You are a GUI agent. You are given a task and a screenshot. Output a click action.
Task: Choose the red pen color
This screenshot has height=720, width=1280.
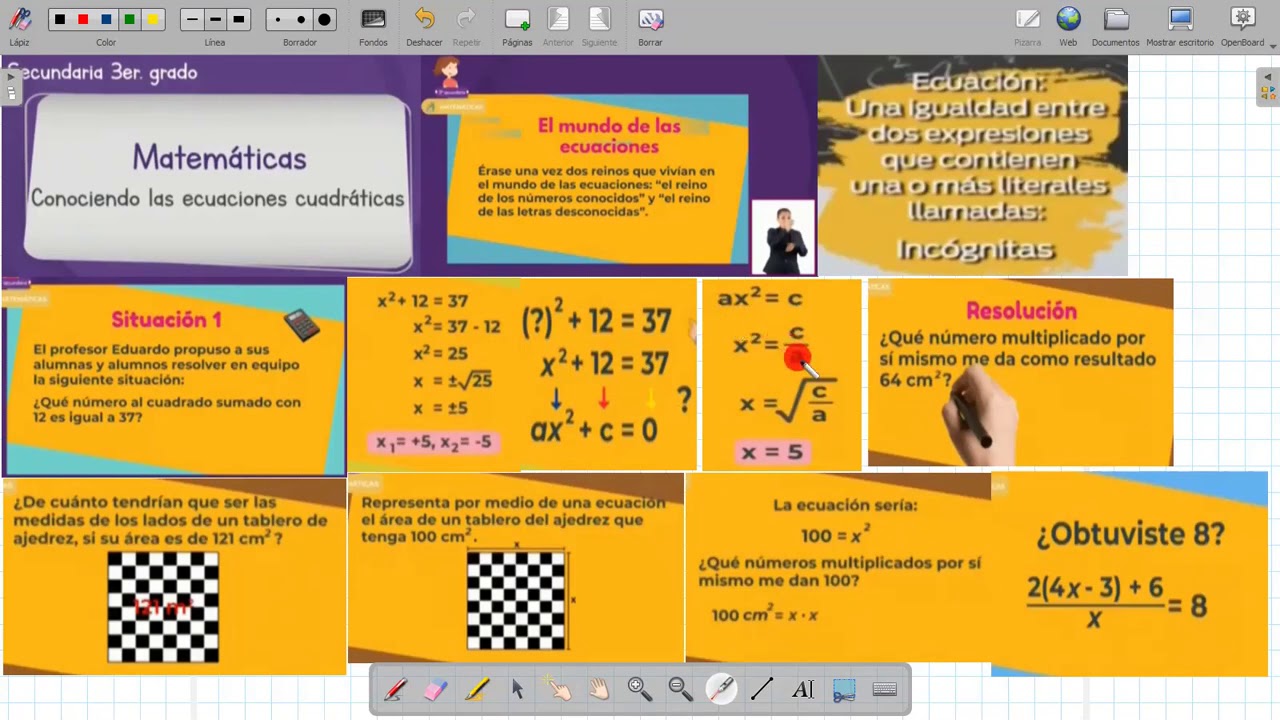click(x=83, y=20)
